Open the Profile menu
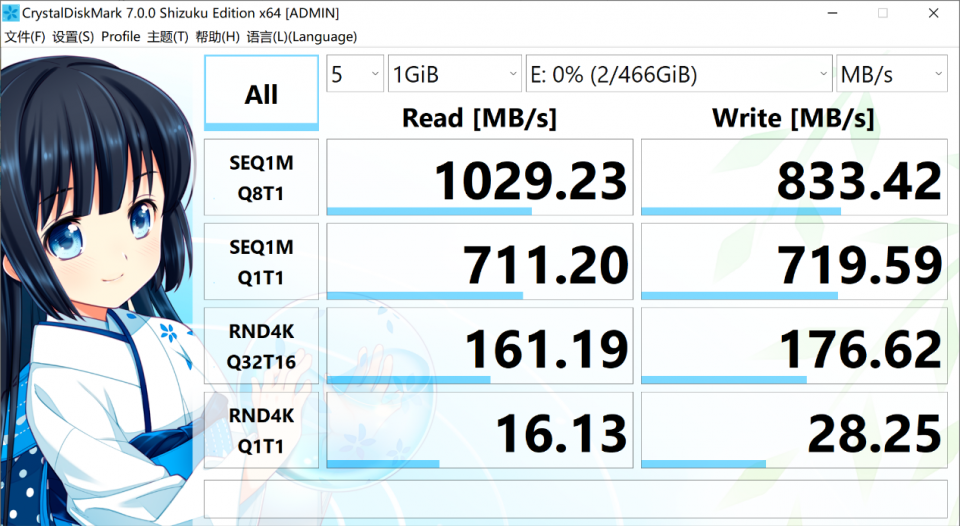 coord(121,37)
